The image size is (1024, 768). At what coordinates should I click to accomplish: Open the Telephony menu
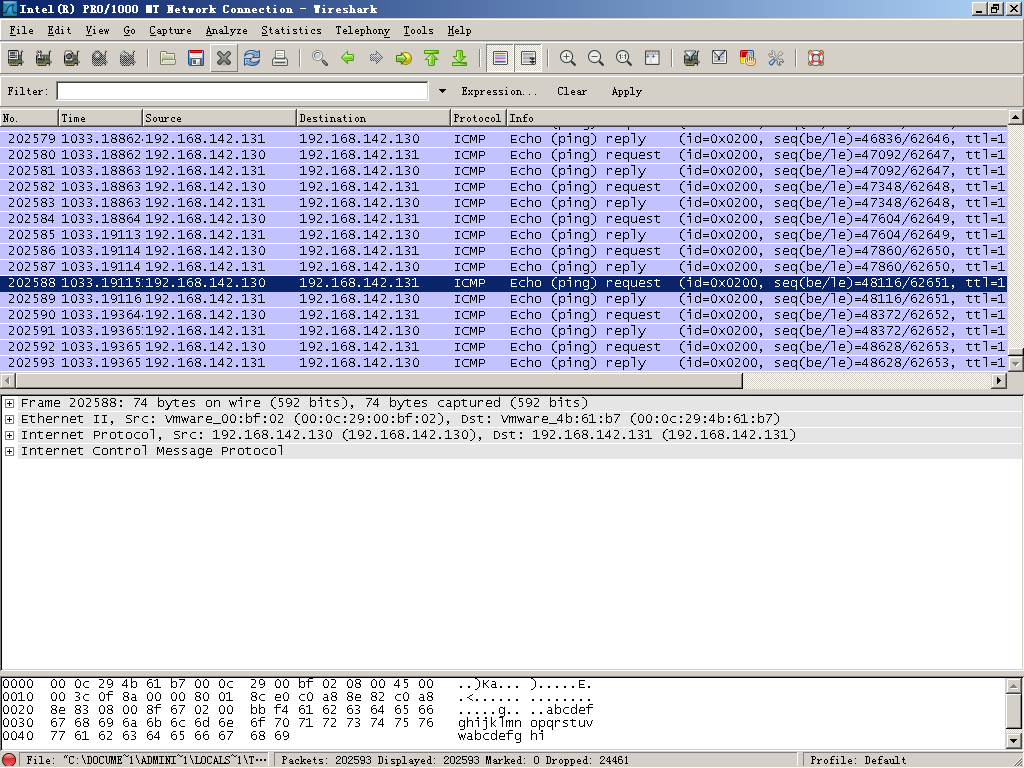click(362, 31)
